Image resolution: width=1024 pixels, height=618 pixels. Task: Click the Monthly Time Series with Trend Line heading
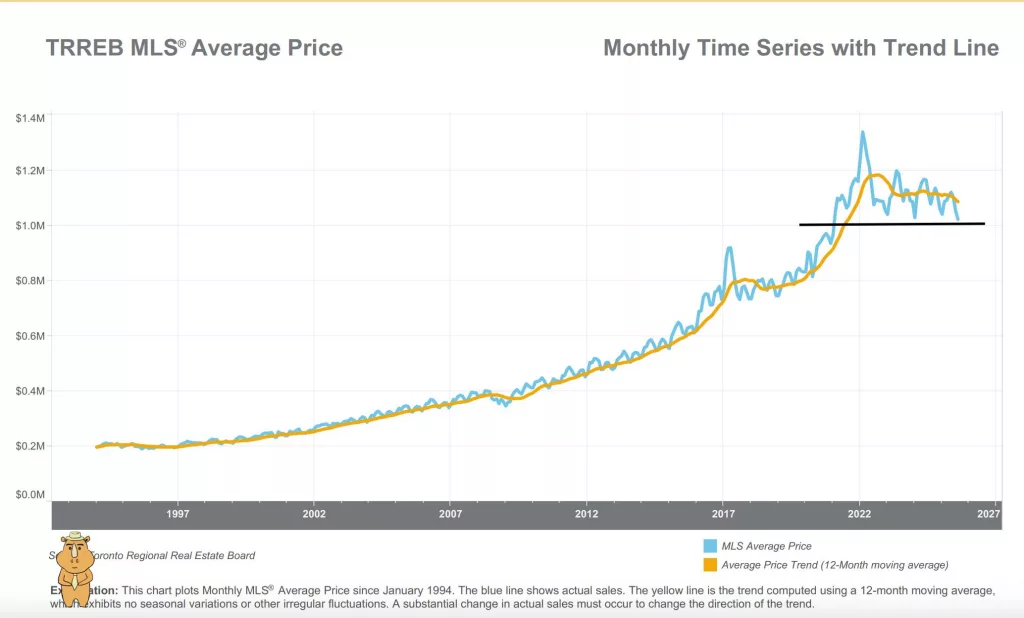click(x=801, y=48)
